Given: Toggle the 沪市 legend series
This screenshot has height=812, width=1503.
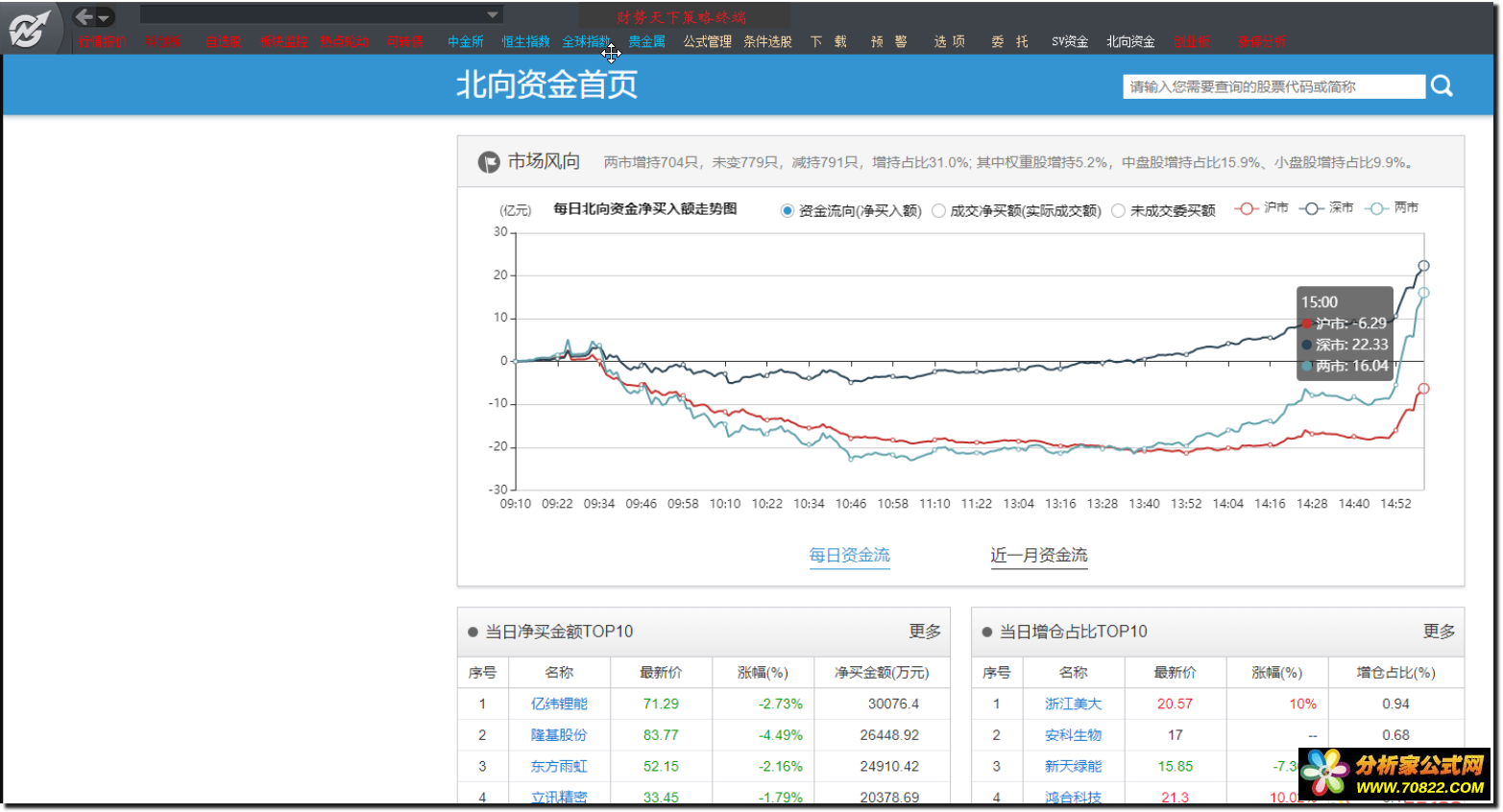Looking at the screenshot, I should click(1261, 208).
